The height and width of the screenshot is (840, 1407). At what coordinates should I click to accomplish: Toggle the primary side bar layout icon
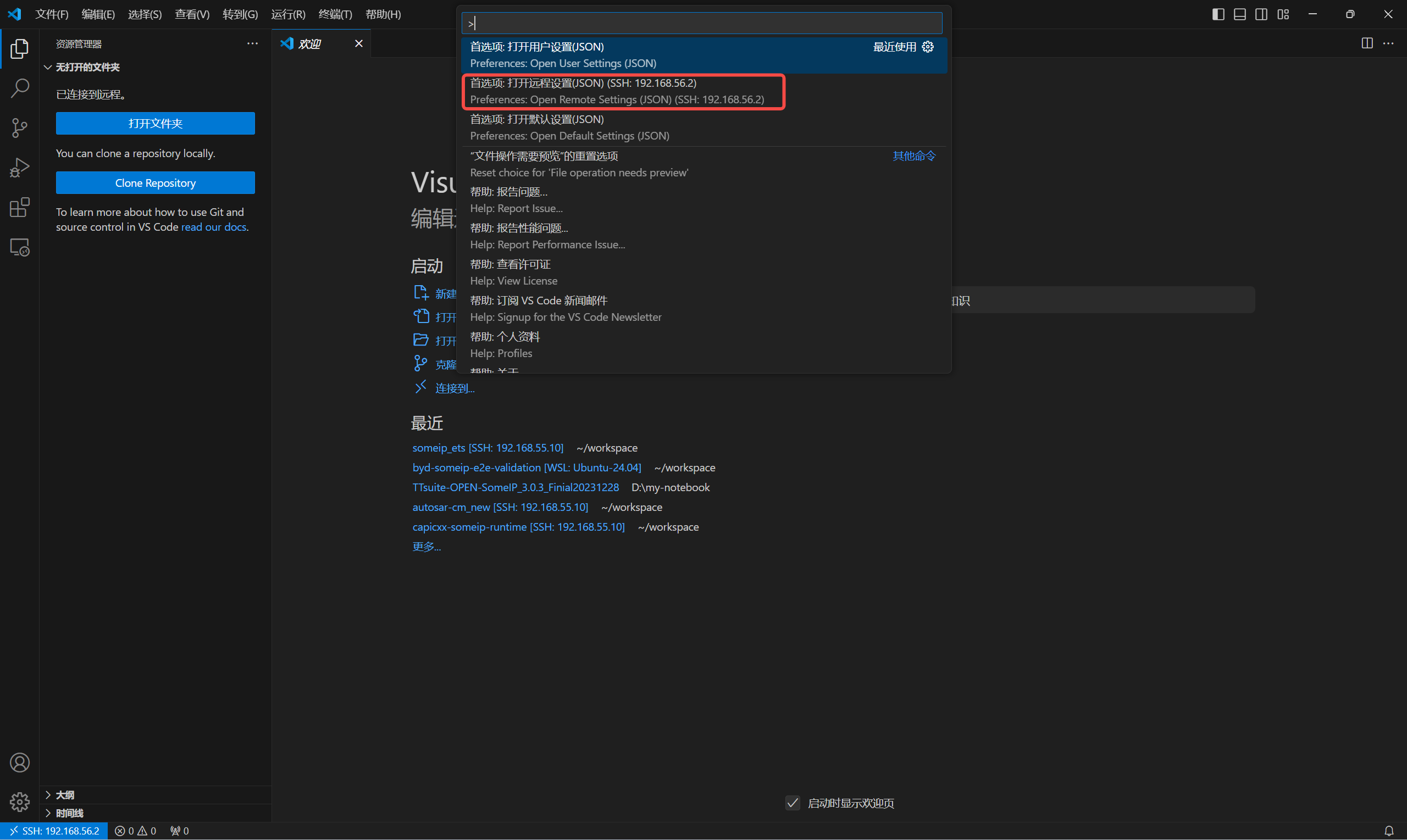pos(1218,14)
